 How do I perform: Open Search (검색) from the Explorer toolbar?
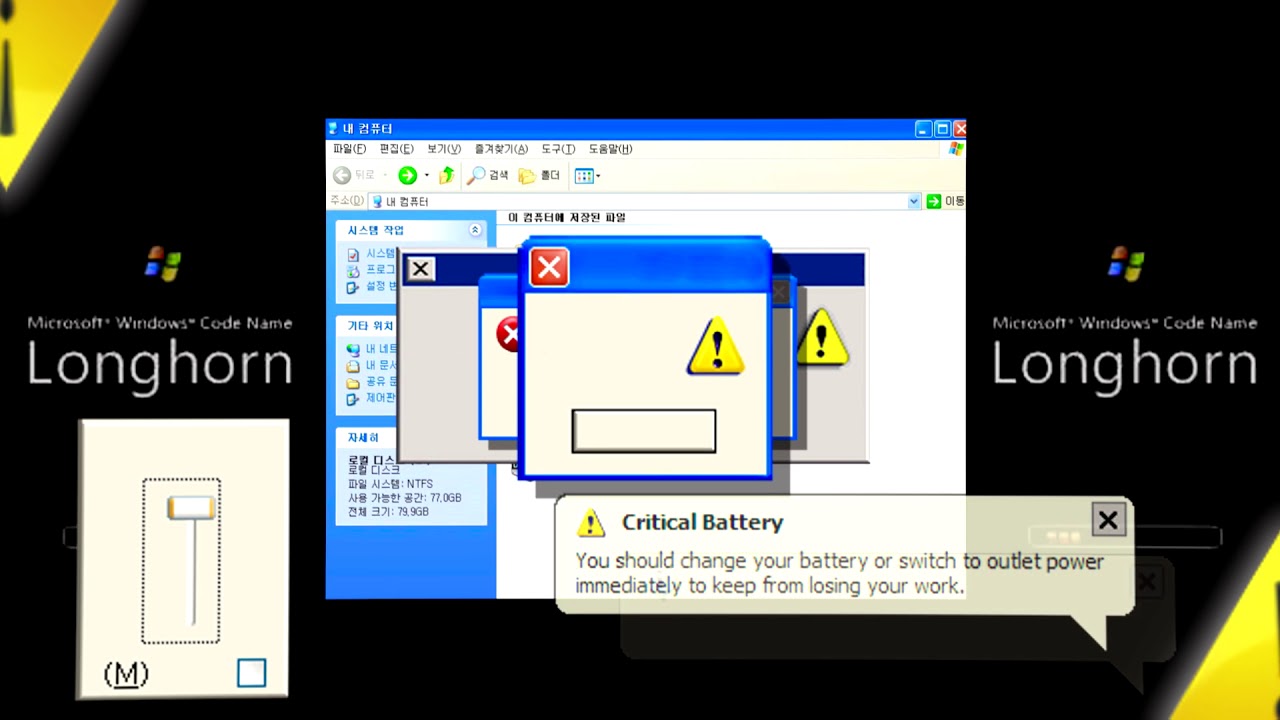[x=488, y=175]
